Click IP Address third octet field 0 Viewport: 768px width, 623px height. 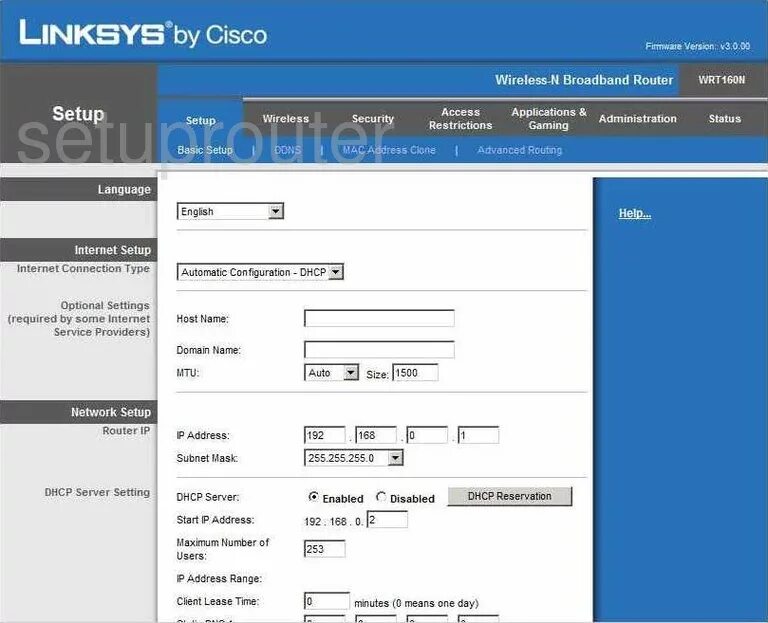pos(427,435)
